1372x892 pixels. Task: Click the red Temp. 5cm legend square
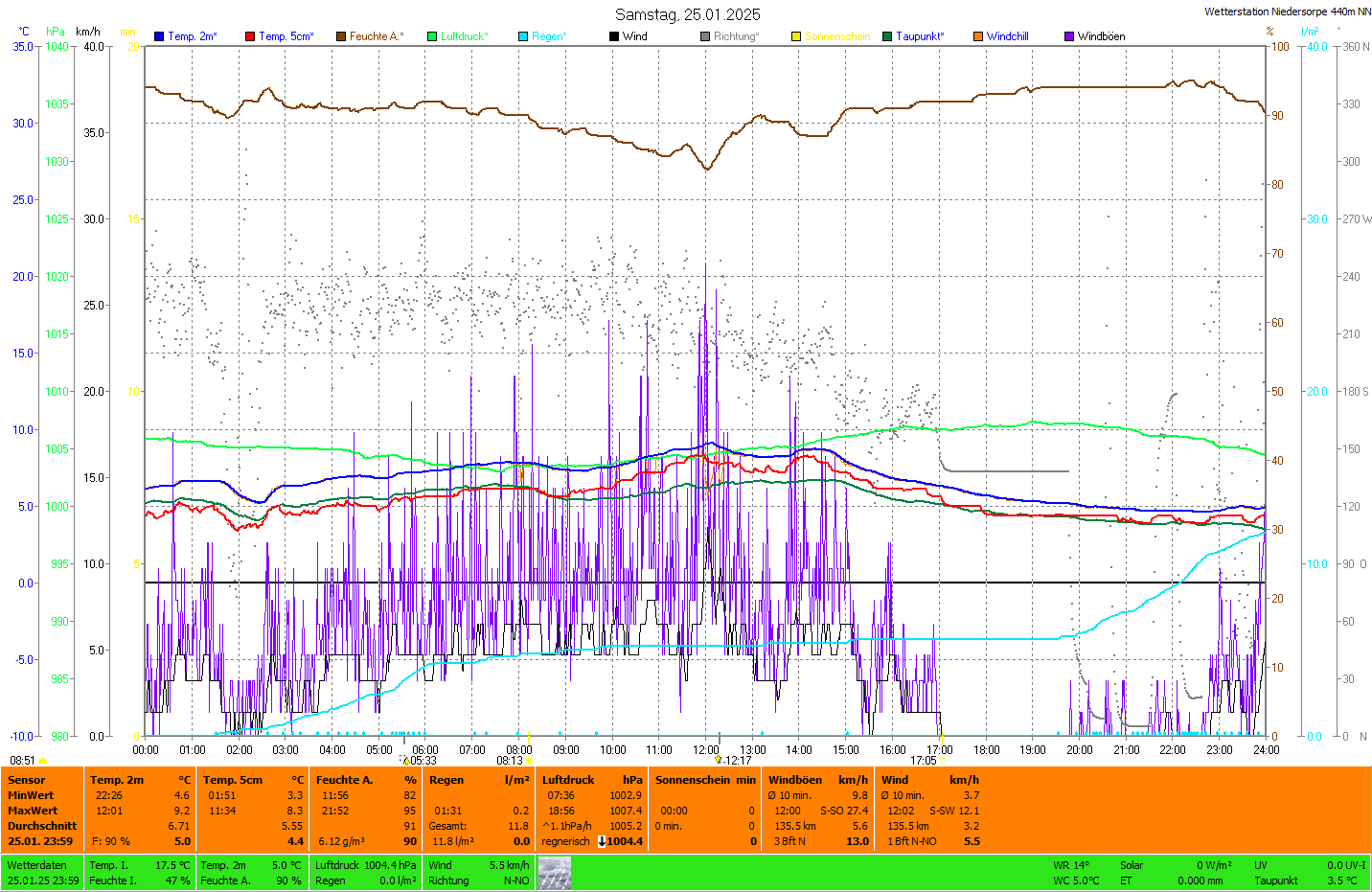pyautogui.click(x=250, y=36)
